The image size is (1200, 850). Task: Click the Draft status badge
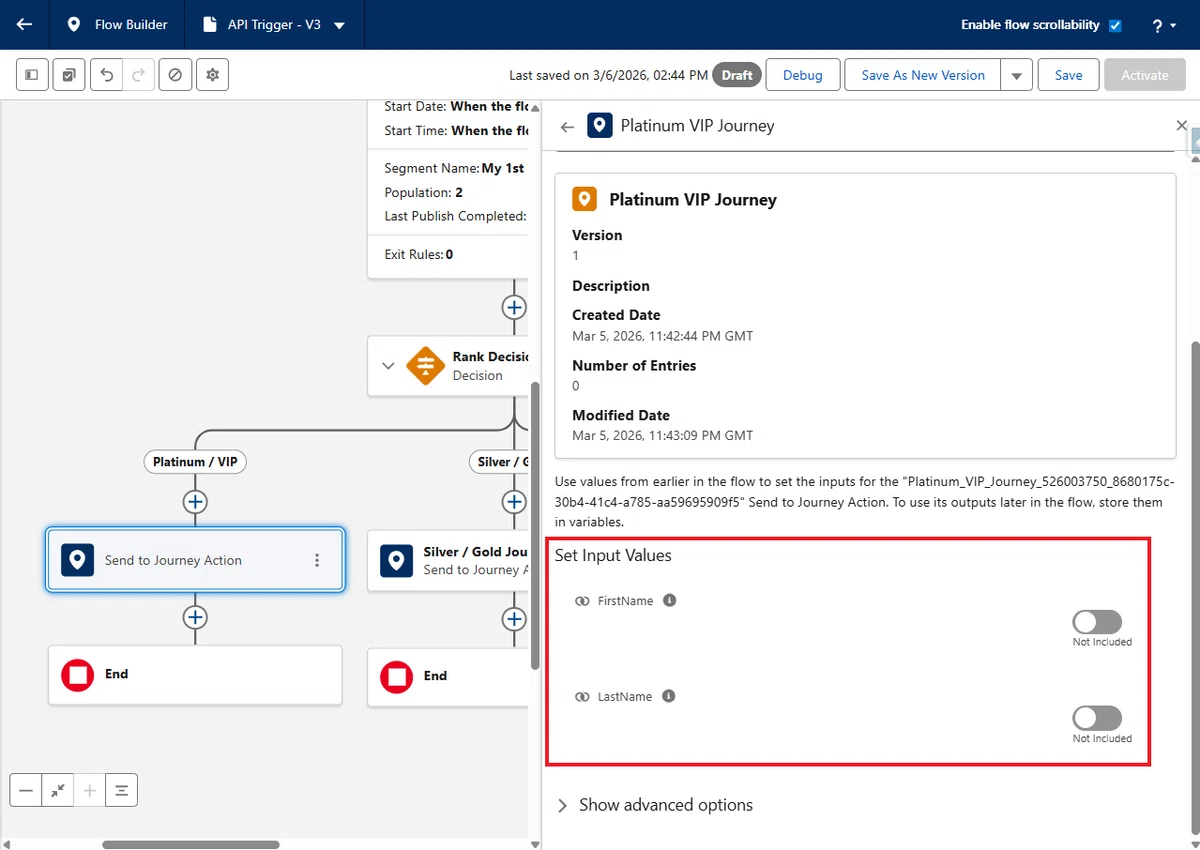(x=737, y=75)
